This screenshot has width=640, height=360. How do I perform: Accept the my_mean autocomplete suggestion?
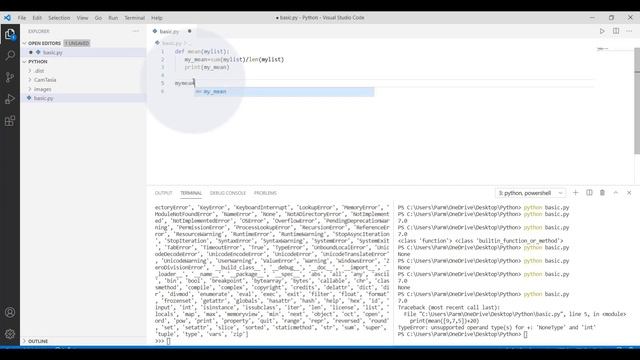click(284, 92)
